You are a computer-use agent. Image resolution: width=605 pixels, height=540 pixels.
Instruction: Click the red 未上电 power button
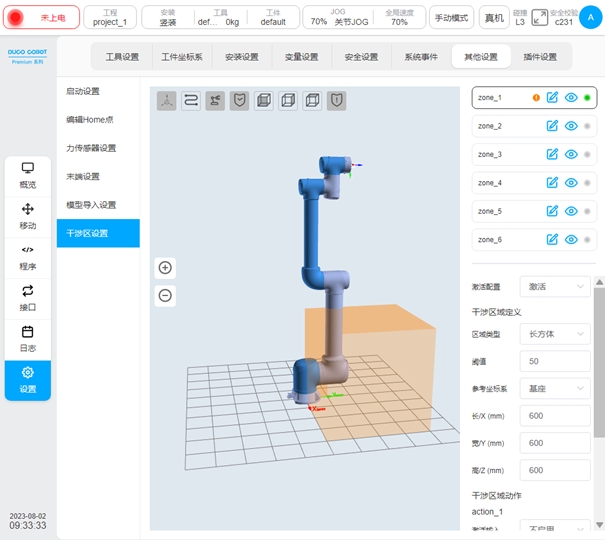[39, 18]
